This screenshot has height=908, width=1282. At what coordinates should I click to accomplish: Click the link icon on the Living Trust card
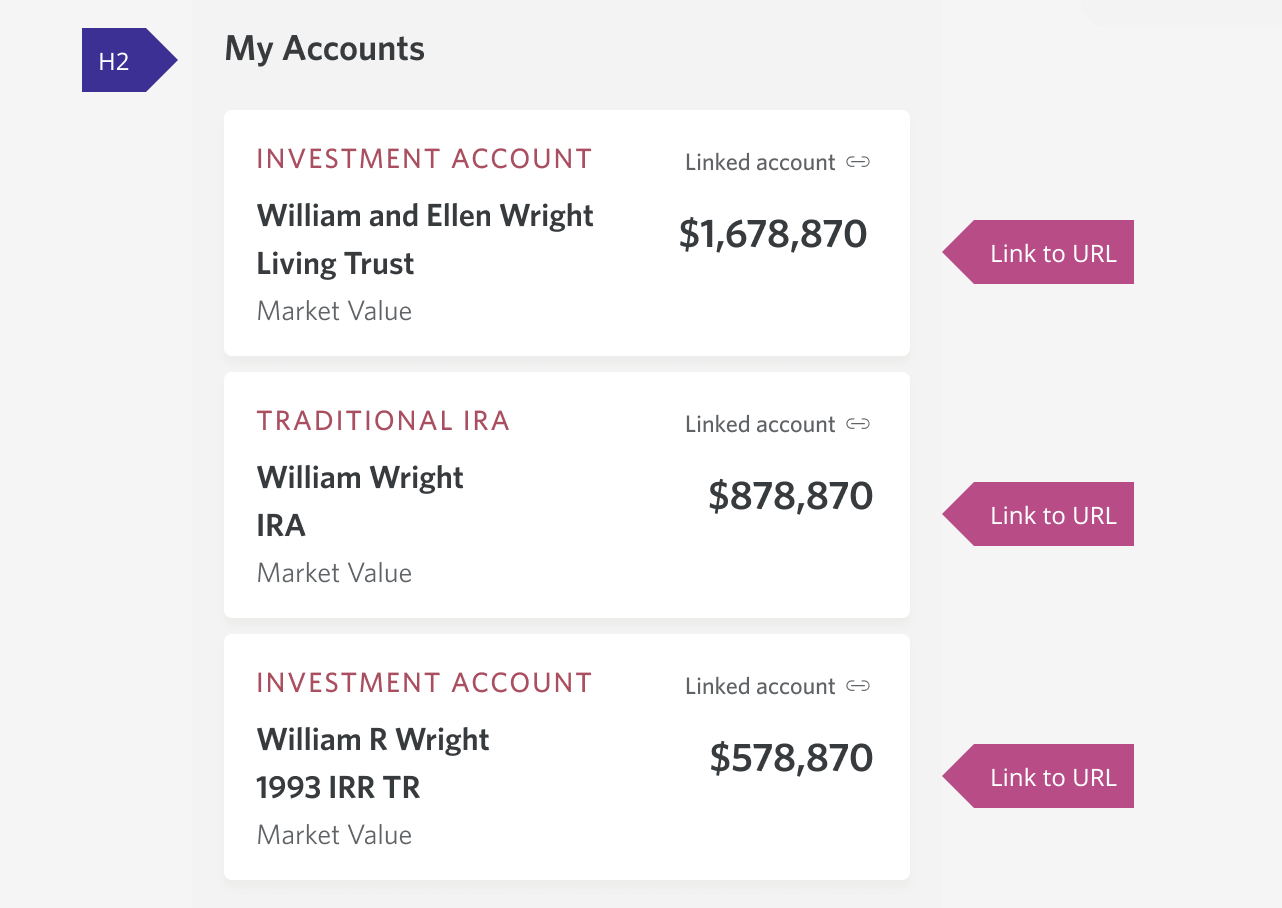coord(858,162)
